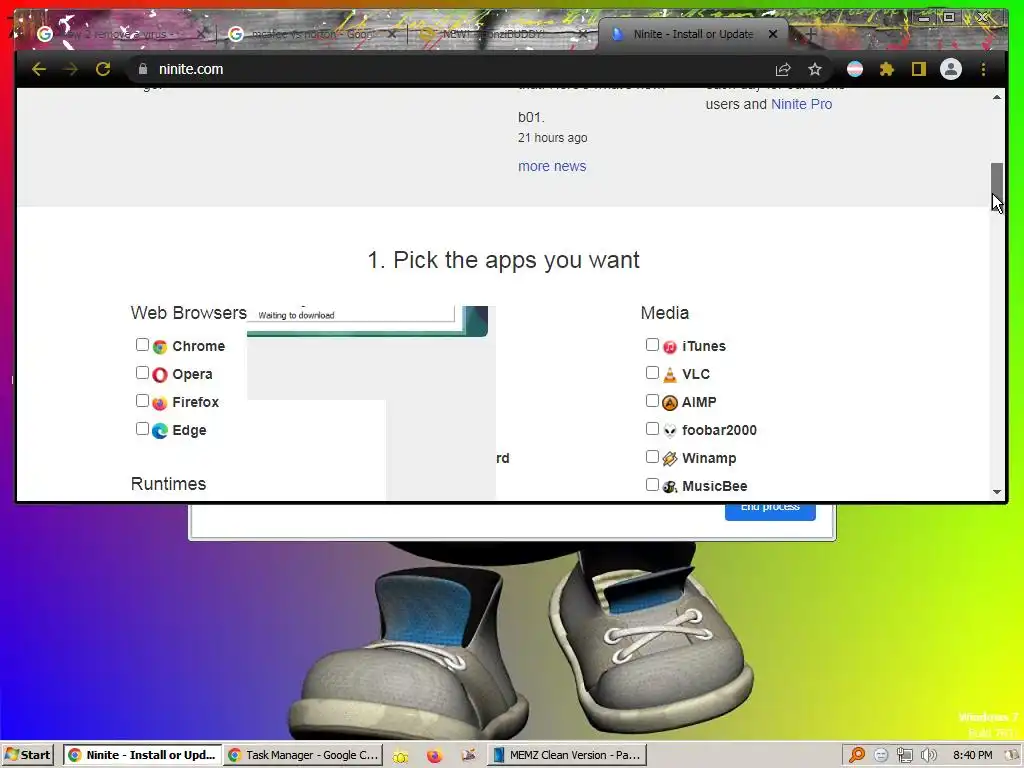Open the 'Ninite Pro' link
1024x768 pixels.
[801, 104]
